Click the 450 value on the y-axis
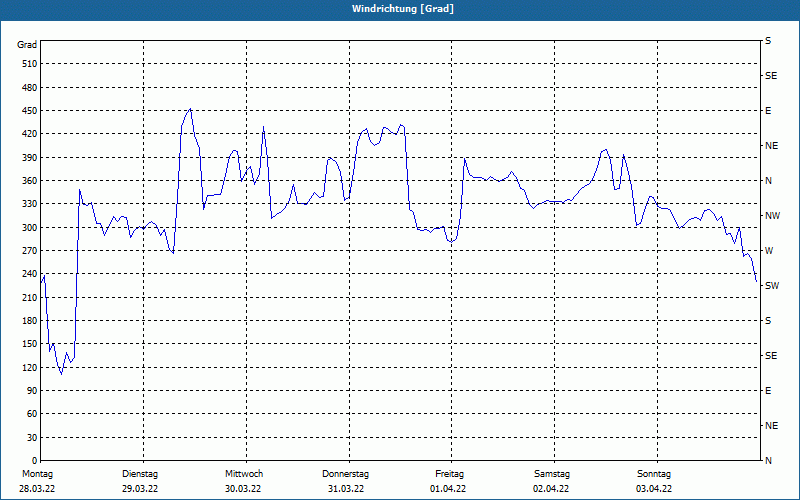Screen dimensions: 800x500 (x=29, y=111)
